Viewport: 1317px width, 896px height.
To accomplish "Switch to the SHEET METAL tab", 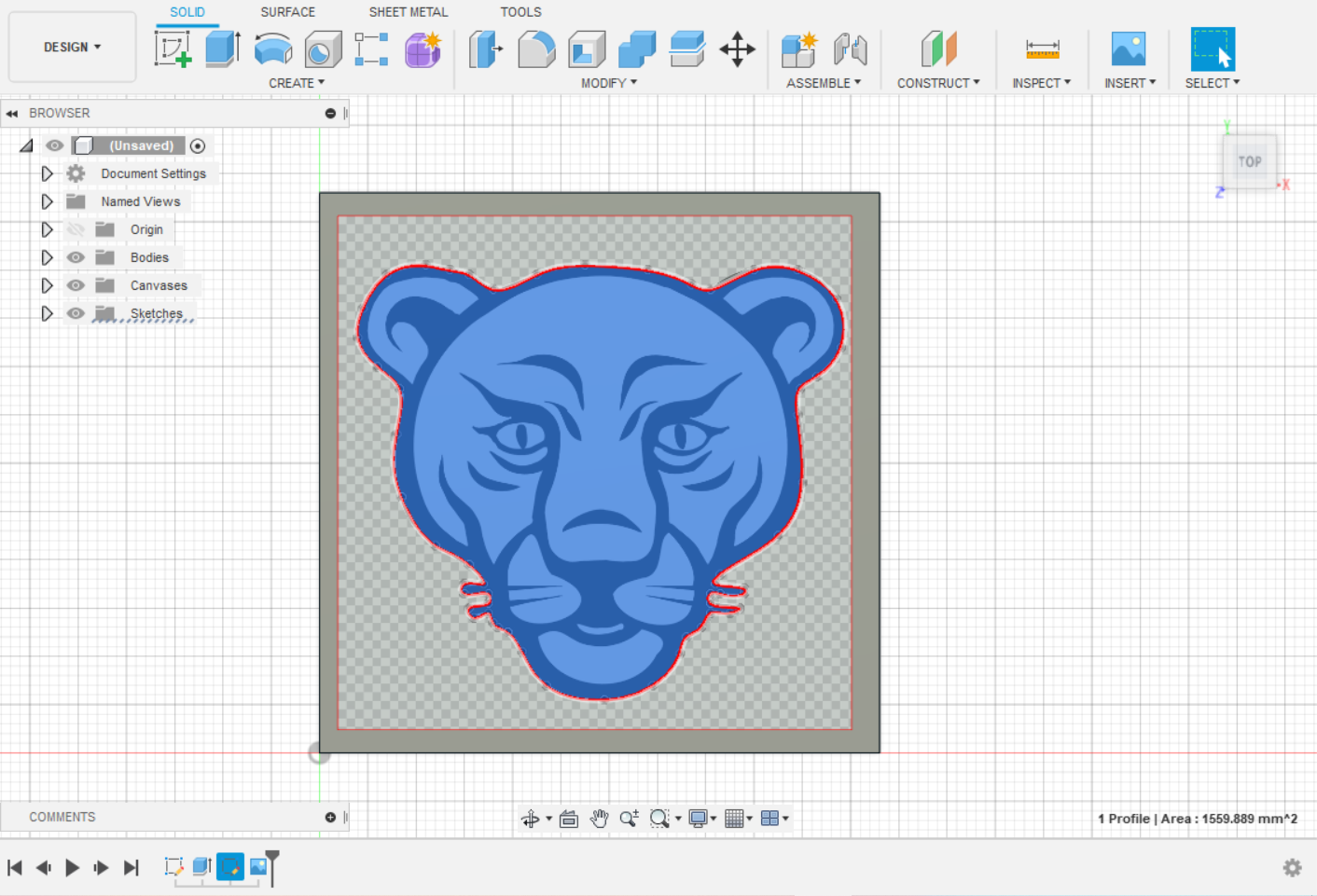I will coord(409,12).
